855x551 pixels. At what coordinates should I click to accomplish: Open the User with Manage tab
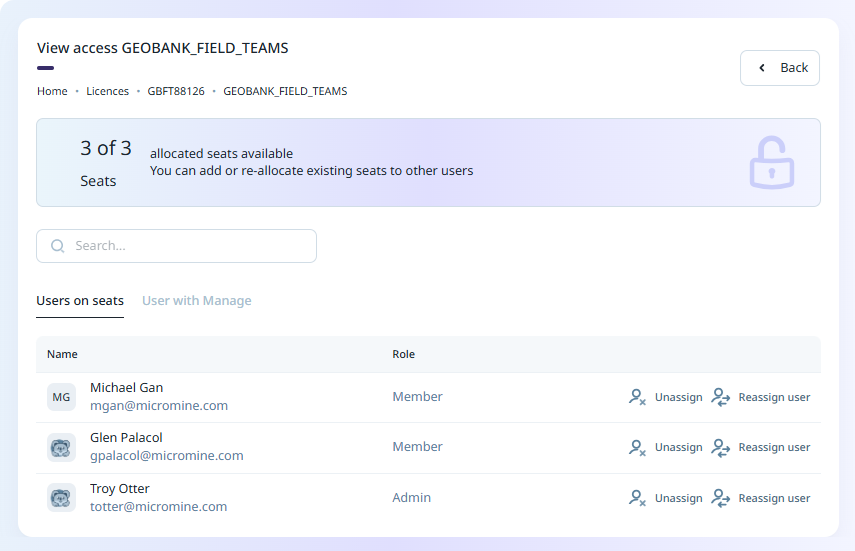pyautogui.click(x=197, y=301)
